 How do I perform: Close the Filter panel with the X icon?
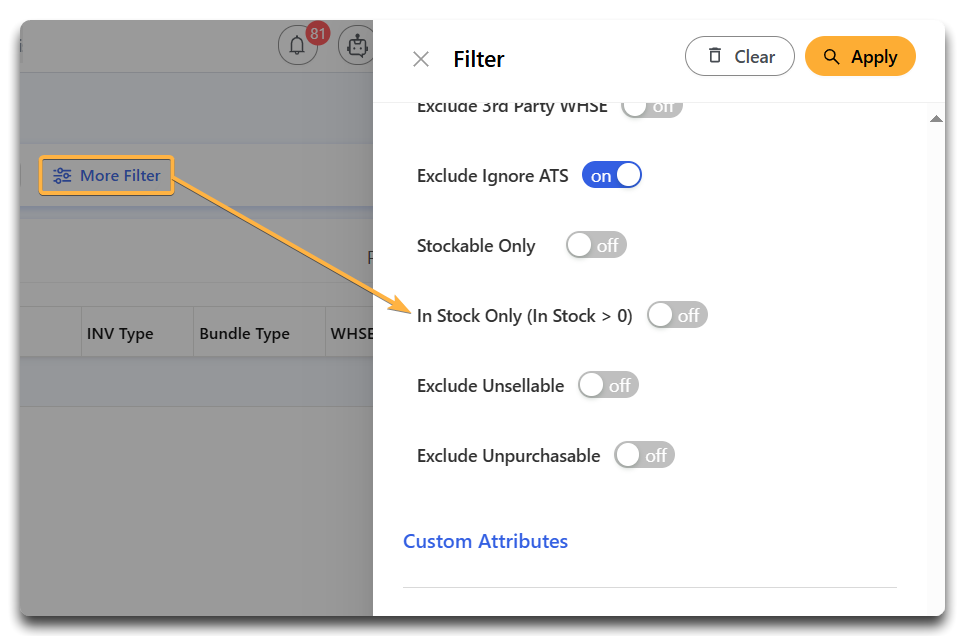tap(421, 59)
